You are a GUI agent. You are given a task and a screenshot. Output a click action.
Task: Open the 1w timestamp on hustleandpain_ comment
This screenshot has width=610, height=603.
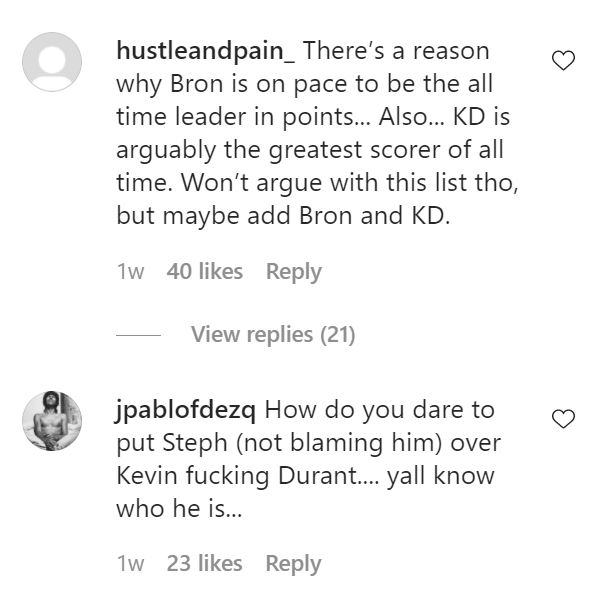(x=130, y=271)
